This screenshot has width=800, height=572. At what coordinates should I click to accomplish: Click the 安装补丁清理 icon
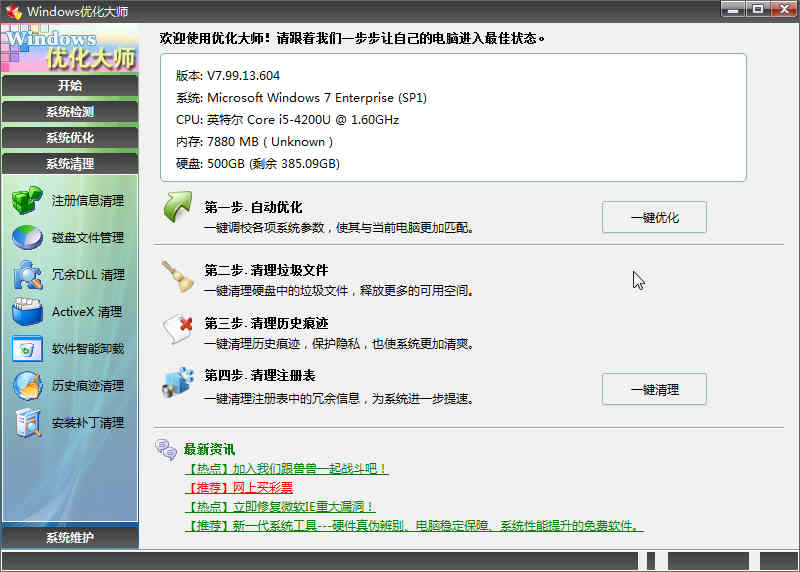[x=27, y=422]
